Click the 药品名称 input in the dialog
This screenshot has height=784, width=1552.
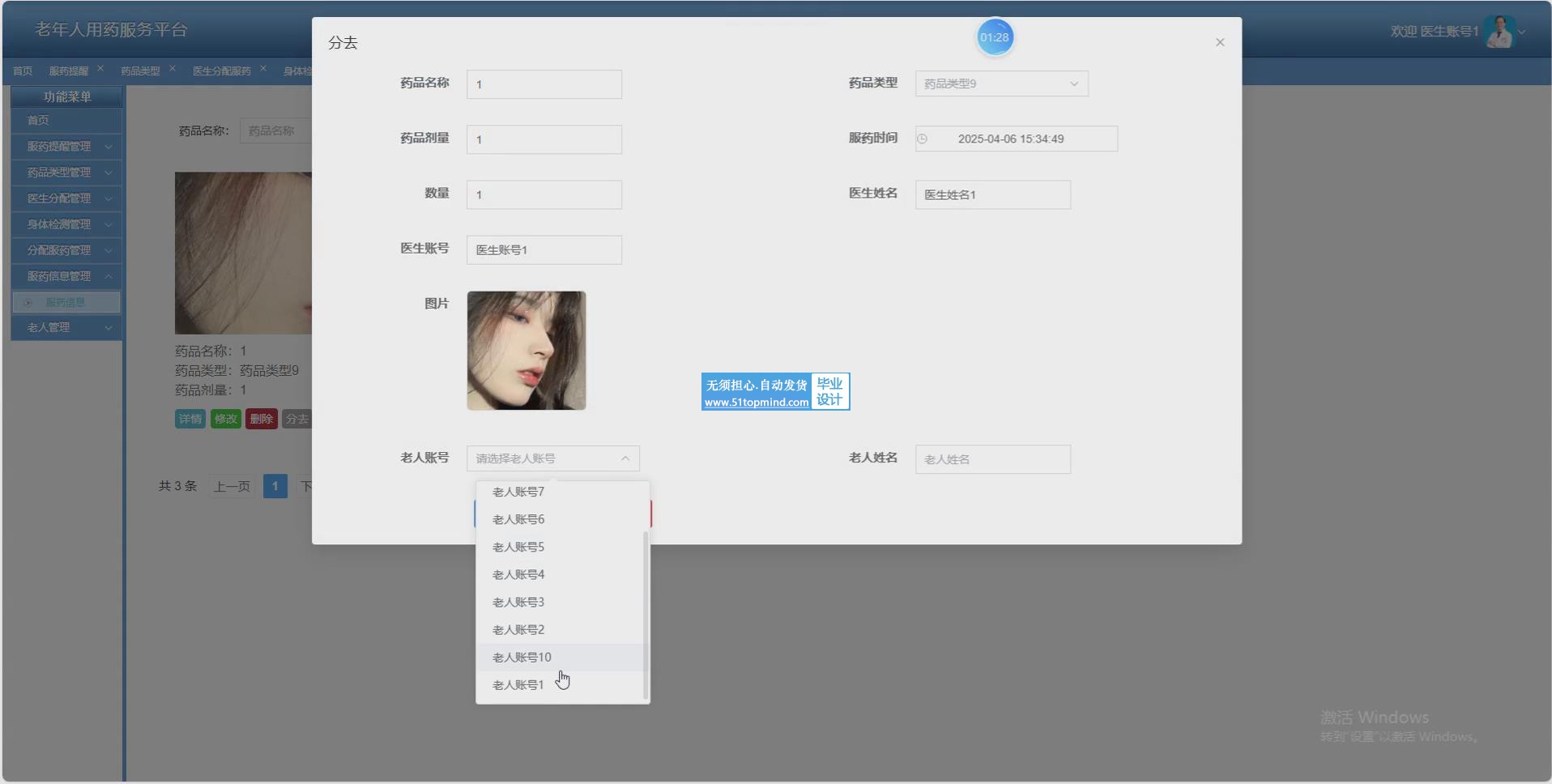pyautogui.click(x=544, y=84)
